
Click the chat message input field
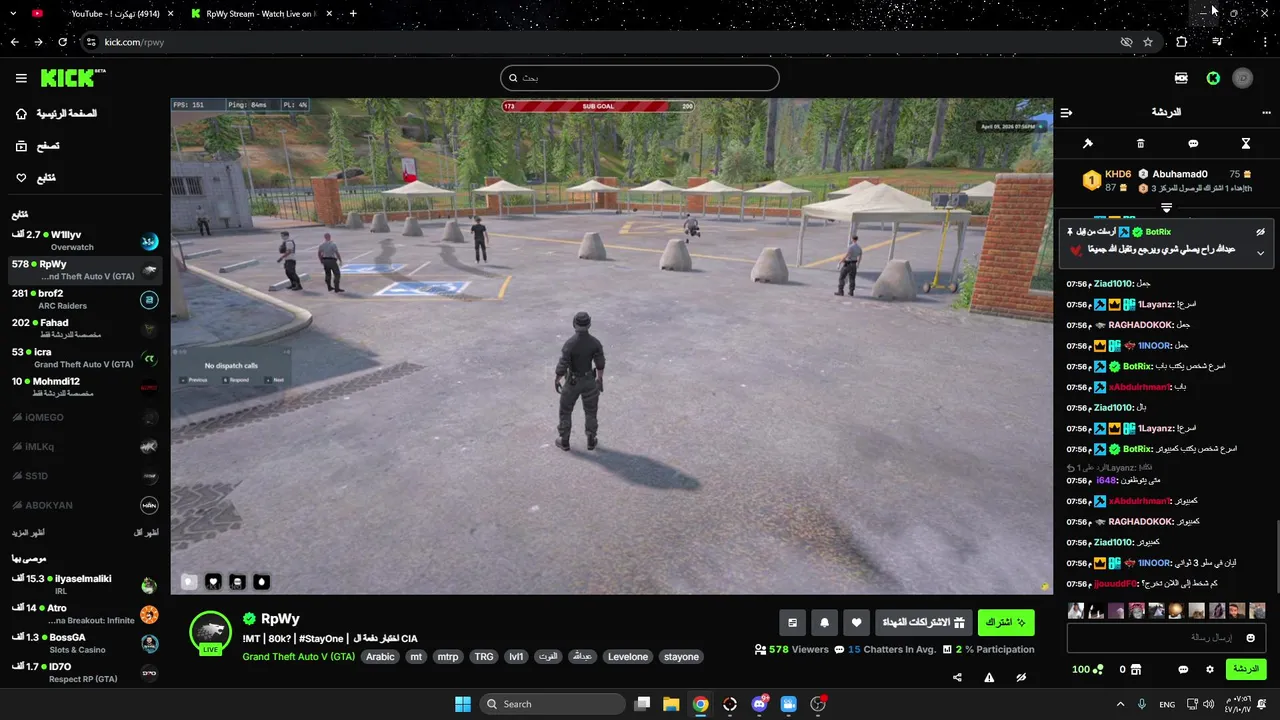click(1166, 637)
